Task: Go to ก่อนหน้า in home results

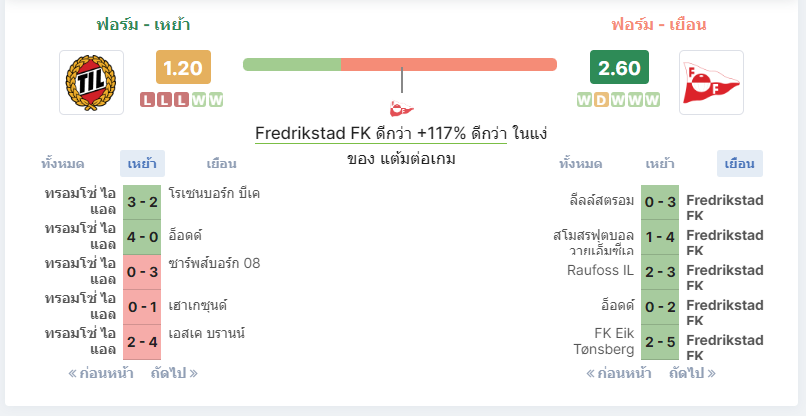Action: (x=101, y=373)
